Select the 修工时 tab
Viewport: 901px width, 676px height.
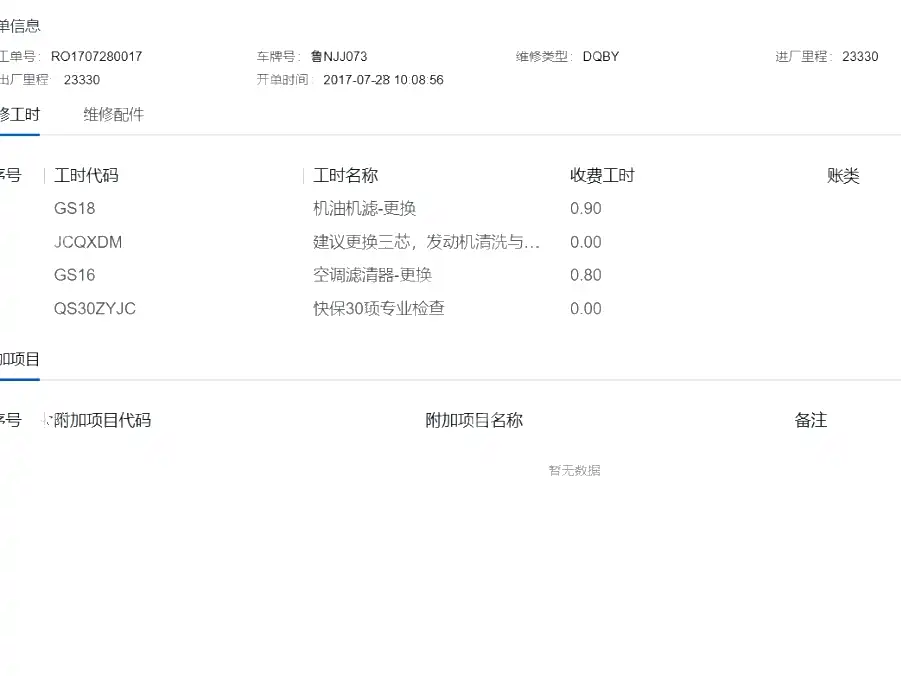tap(20, 114)
